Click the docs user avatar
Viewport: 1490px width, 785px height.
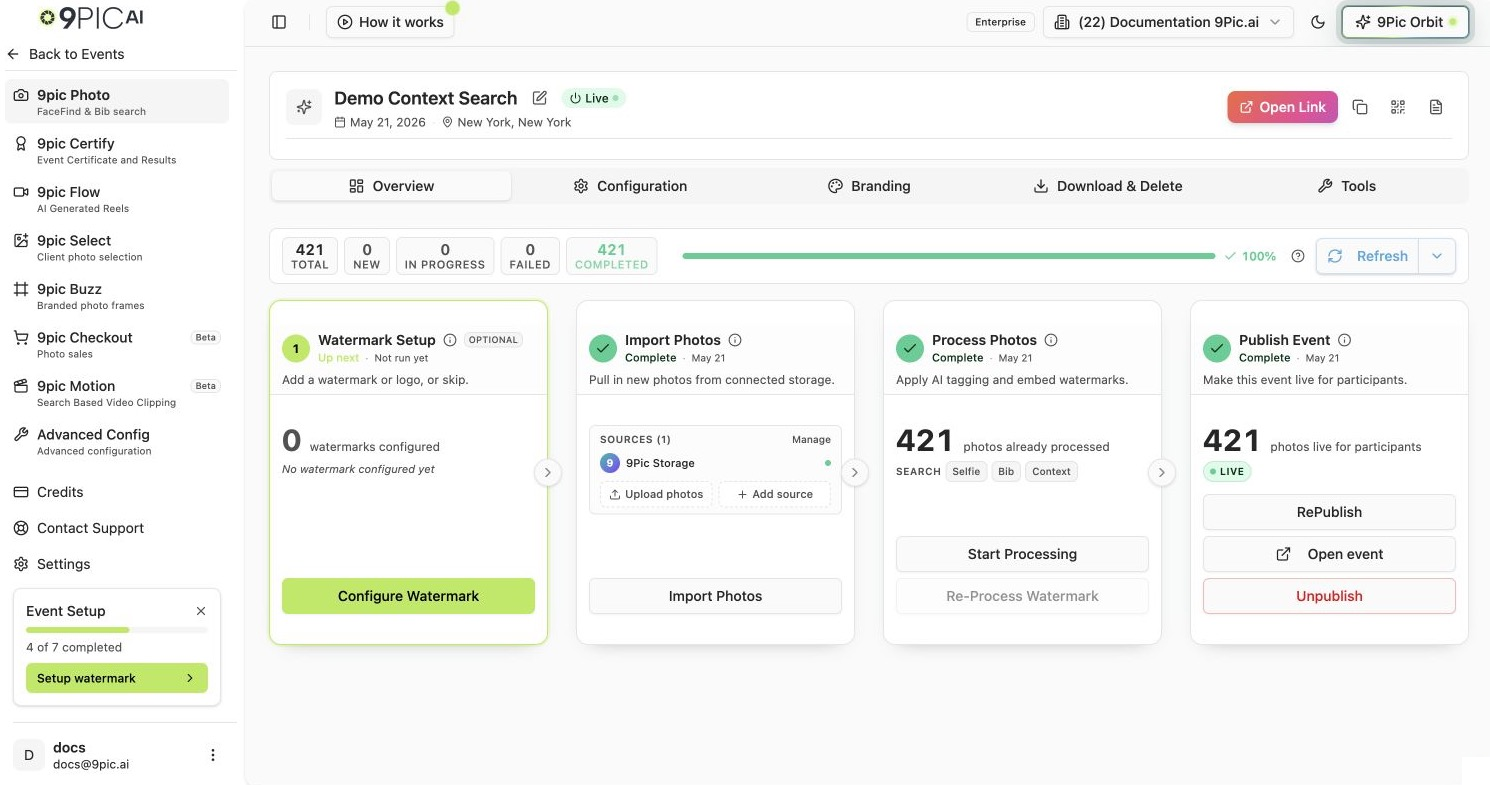tap(29, 755)
